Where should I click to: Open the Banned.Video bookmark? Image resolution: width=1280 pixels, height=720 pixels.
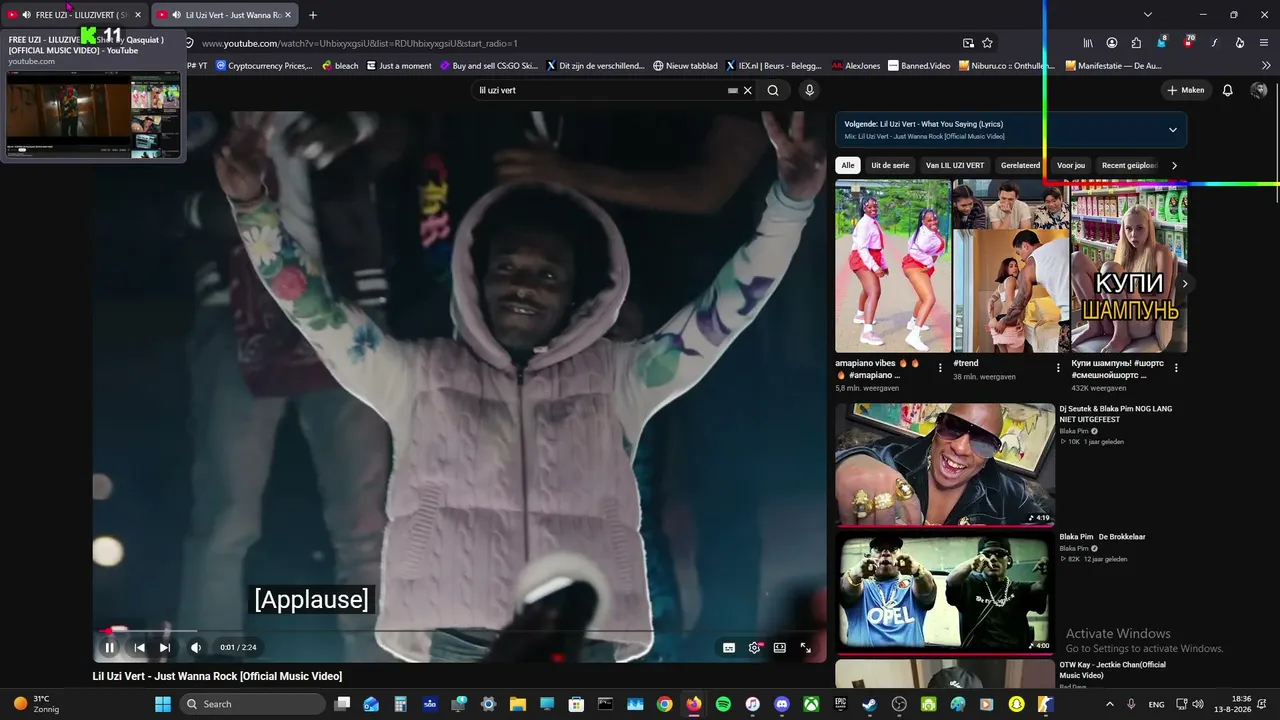coord(919,66)
